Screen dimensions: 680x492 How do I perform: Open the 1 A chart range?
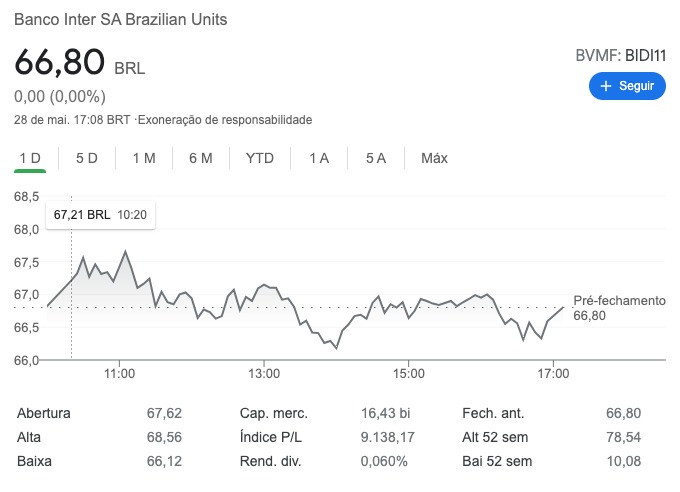click(x=319, y=158)
